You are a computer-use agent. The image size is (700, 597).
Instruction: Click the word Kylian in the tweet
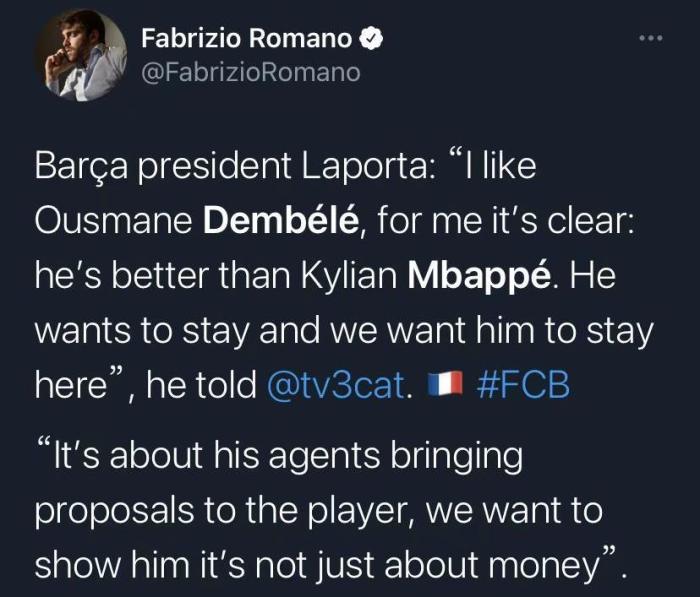(350, 275)
